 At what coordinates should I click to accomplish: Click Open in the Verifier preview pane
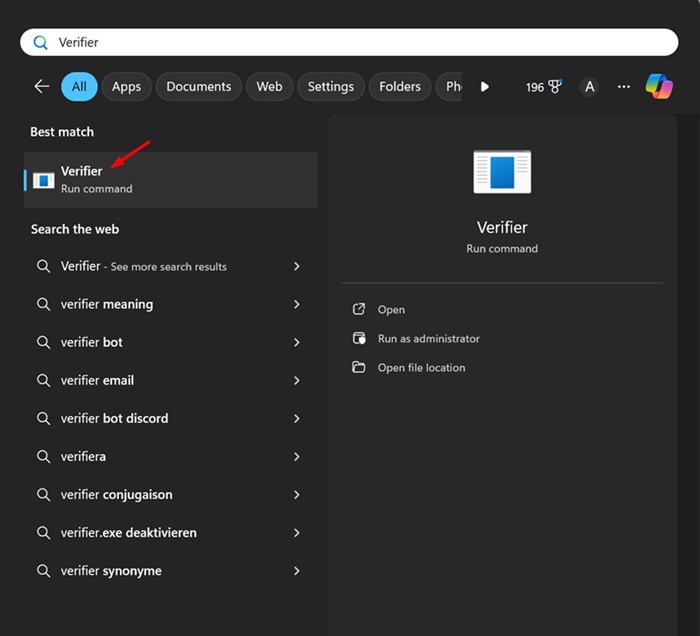click(391, 310)
